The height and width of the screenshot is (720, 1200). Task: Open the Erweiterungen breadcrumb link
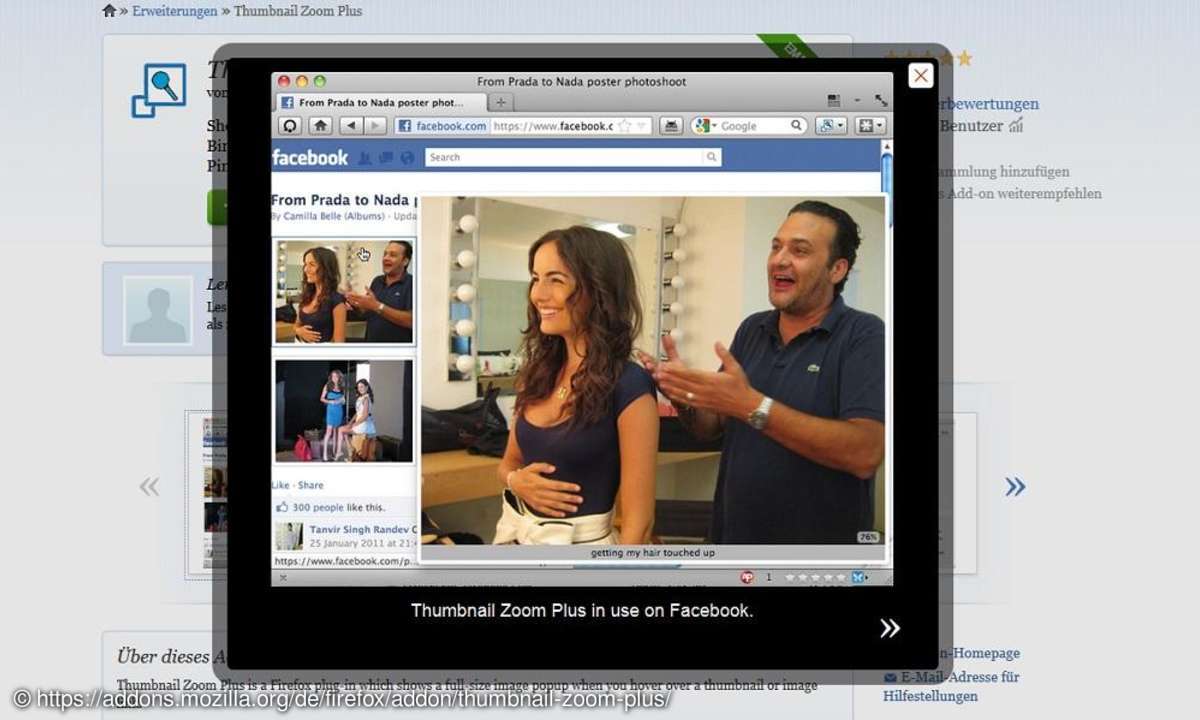[x=175, y=11]
